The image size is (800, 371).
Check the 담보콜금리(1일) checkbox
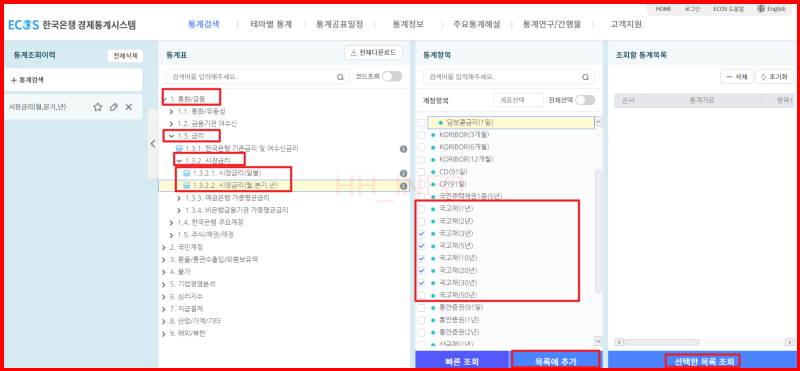pyautogui.click(x=421, y=122)
